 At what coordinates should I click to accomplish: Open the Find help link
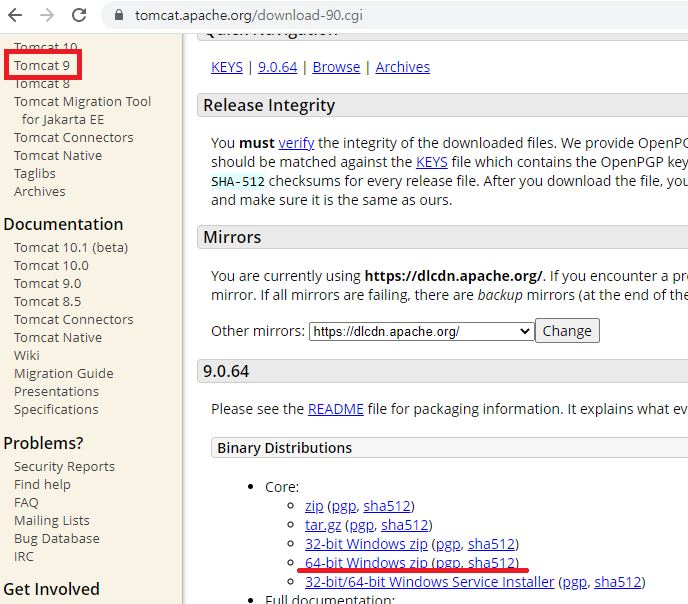coord(42,485)
